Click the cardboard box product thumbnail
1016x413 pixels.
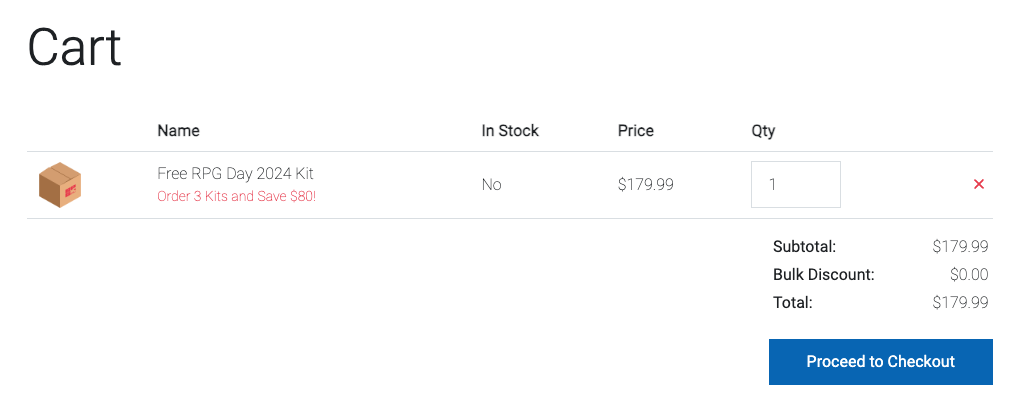pos(60,185)
